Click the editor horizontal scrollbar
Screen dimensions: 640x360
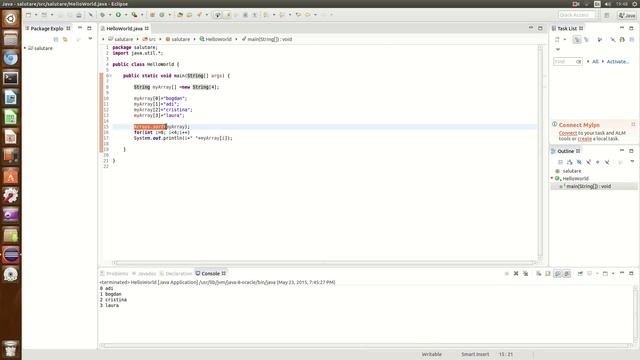tap(324, 262)
